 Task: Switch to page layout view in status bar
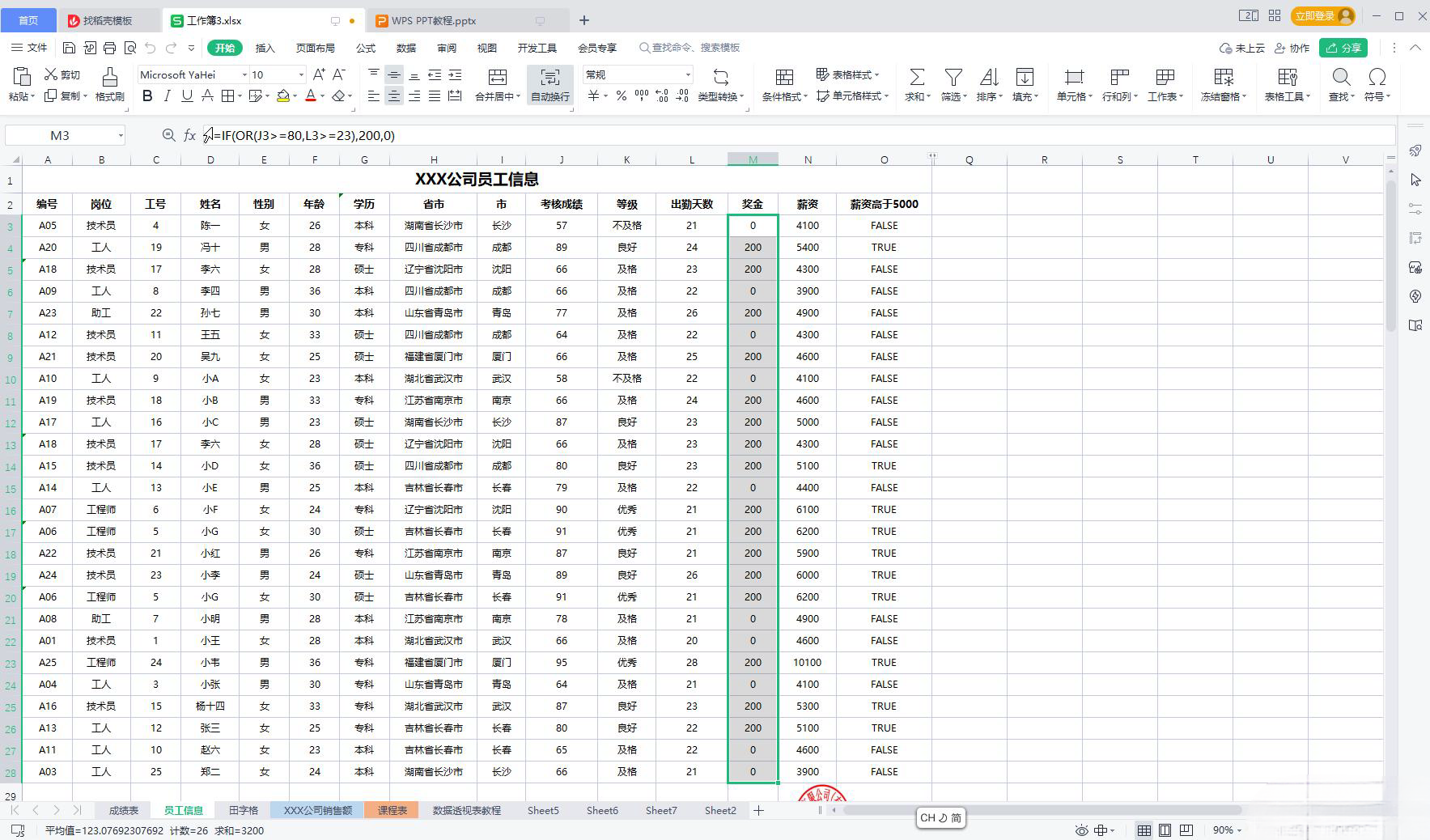click(x=1165, y=830)
